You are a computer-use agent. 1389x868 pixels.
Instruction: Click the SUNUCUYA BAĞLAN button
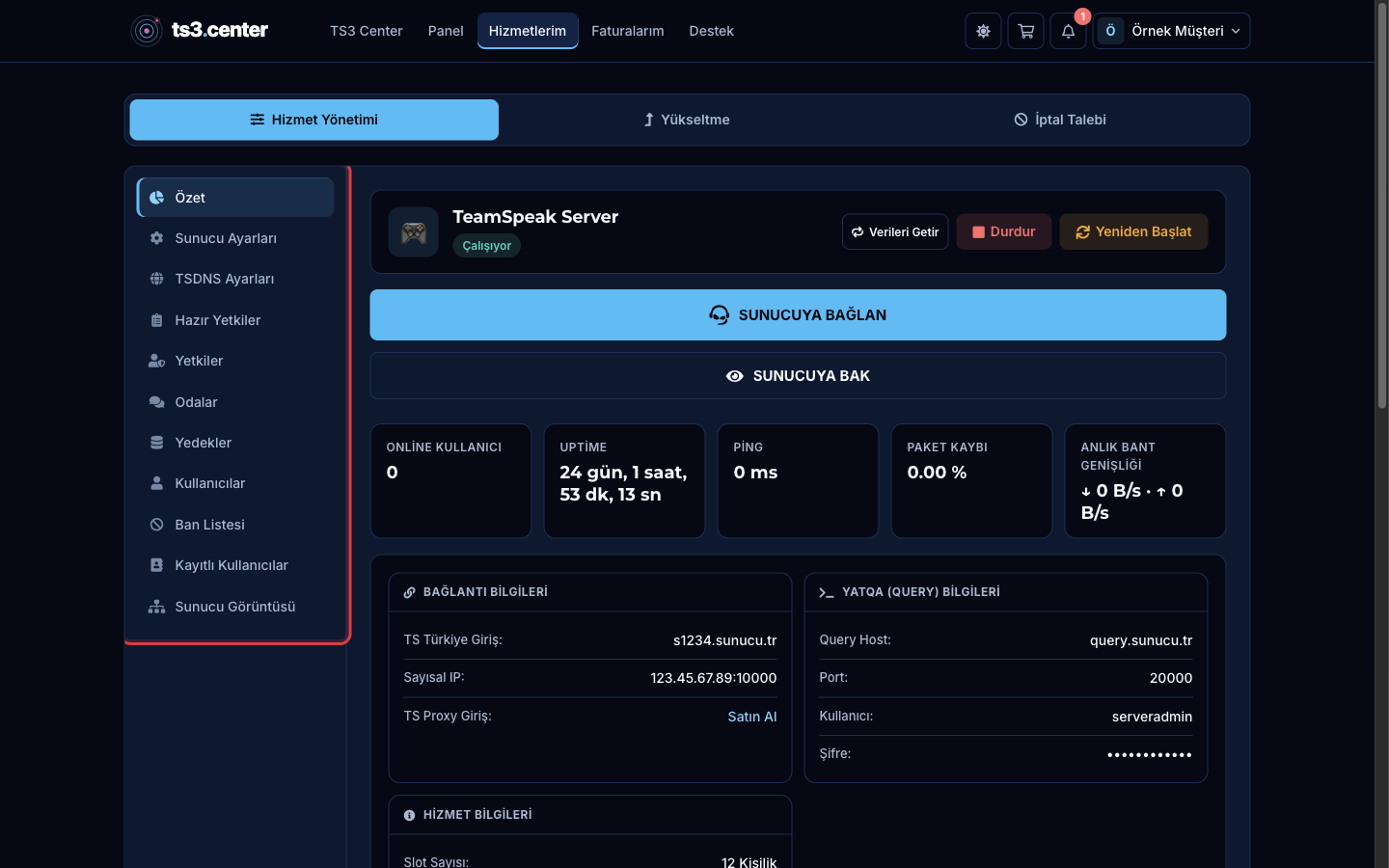(x=798, y=314)
